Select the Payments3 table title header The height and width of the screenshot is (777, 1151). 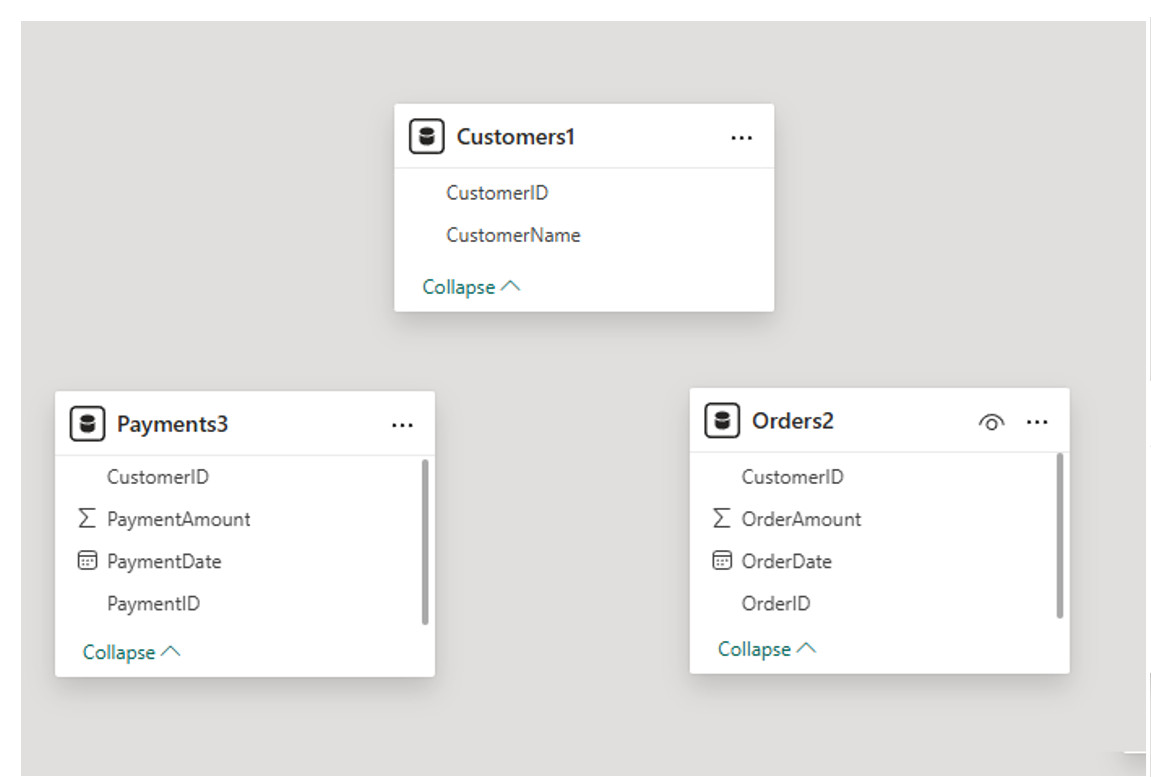coord(172,424)
